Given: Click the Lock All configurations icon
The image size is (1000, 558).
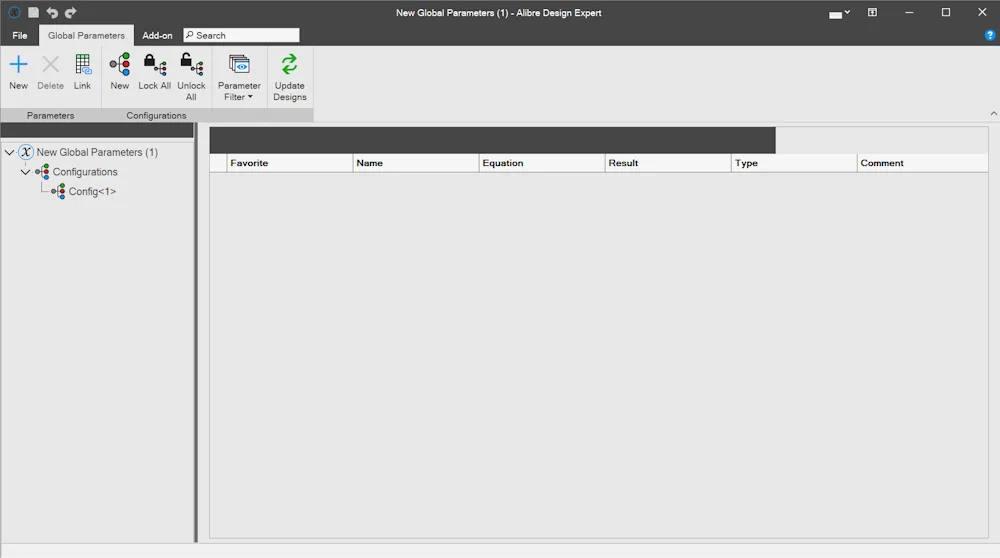Looking at the screenshot, I should click(154, 64).
